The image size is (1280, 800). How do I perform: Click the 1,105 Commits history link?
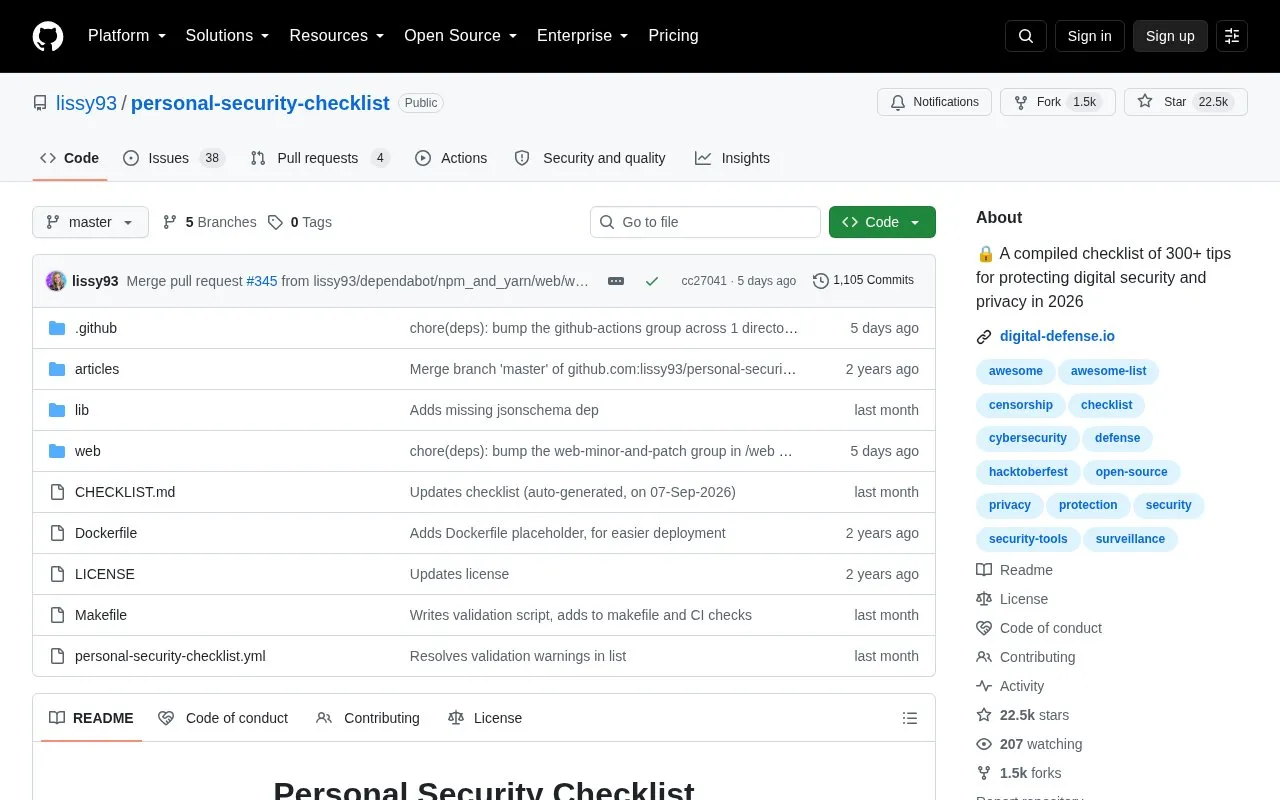(864, 280)
